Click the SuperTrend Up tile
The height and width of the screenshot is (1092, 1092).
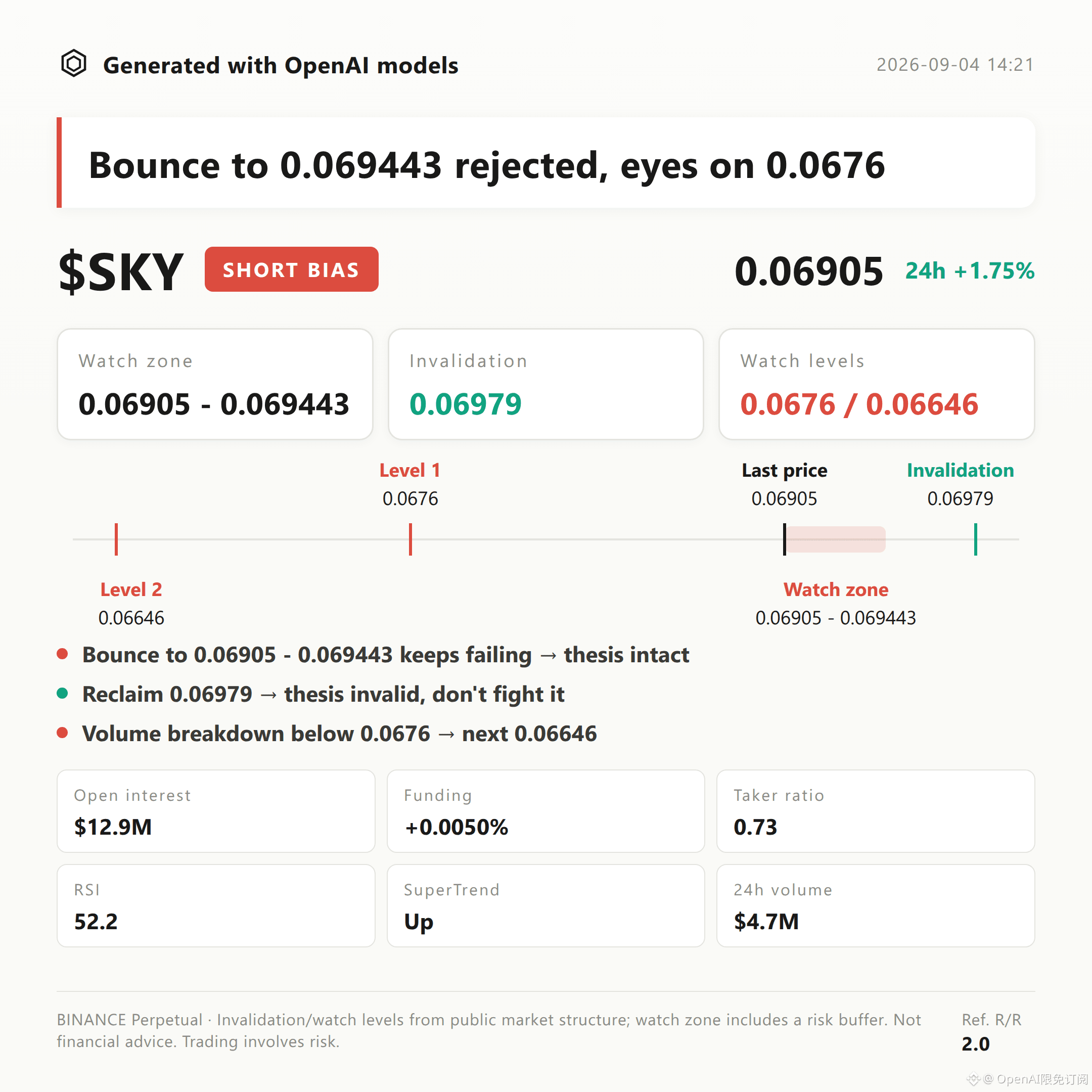(546, 905)
